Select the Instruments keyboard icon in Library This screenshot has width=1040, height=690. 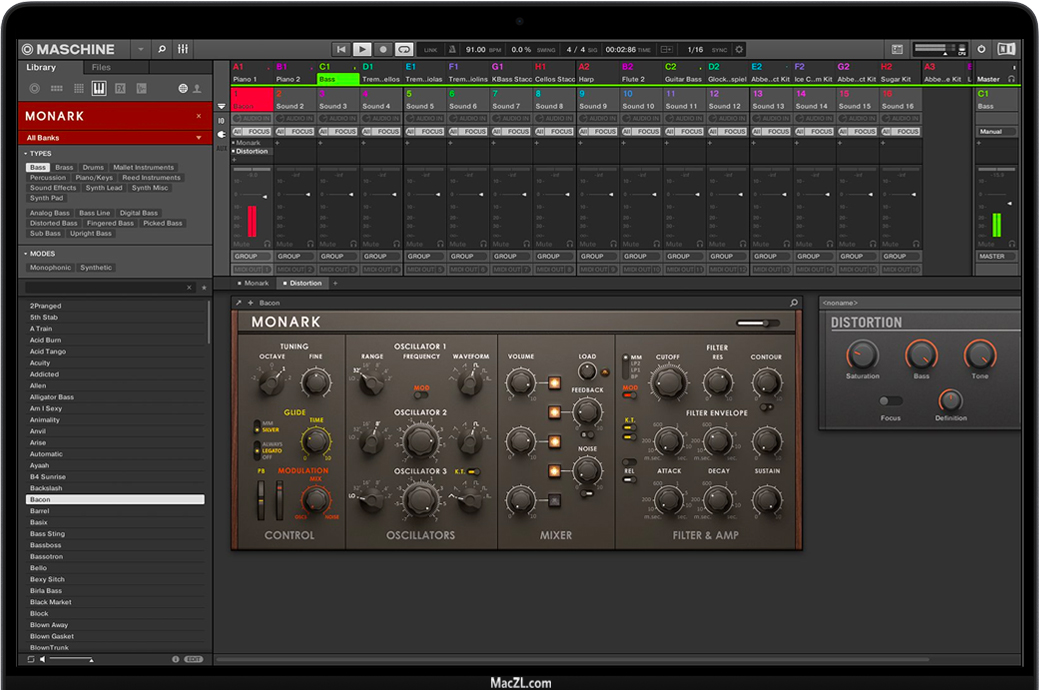pyautogui.click(x=98, y=89)
